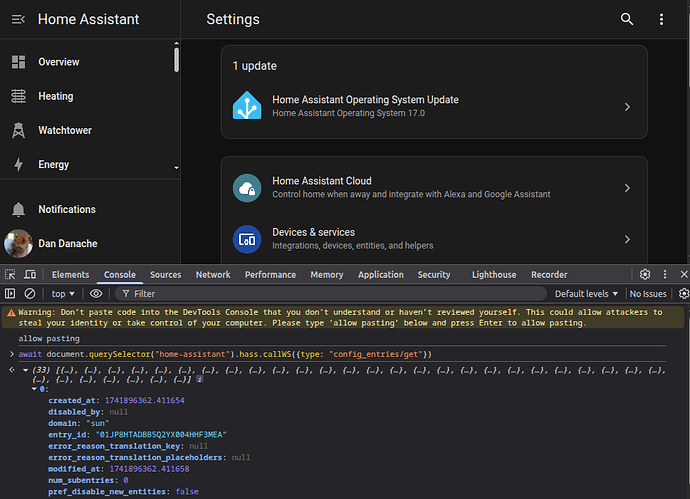Create a live expression with eye icon
The height and width of the screenshot is (499, 690).
pos(96,294)
